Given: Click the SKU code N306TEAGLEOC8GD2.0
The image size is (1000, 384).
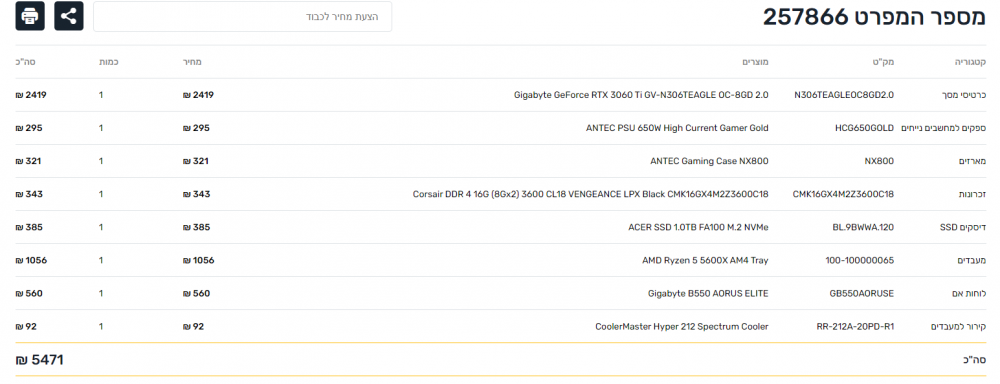Looking at the screenshot, I should (844, 95).
